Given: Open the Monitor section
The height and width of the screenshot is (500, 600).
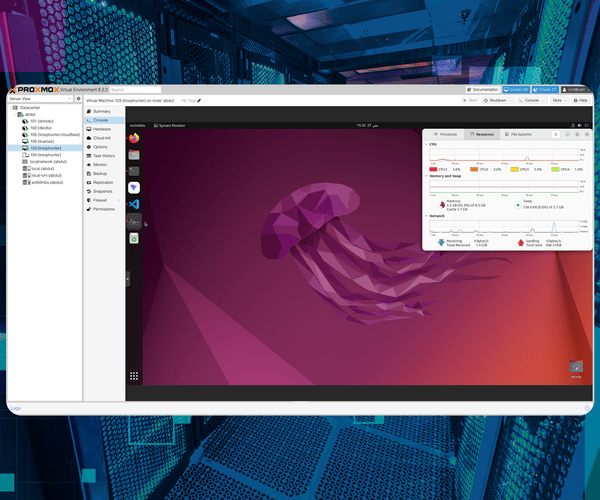Looking at the screenshot, I should (104, 165).
